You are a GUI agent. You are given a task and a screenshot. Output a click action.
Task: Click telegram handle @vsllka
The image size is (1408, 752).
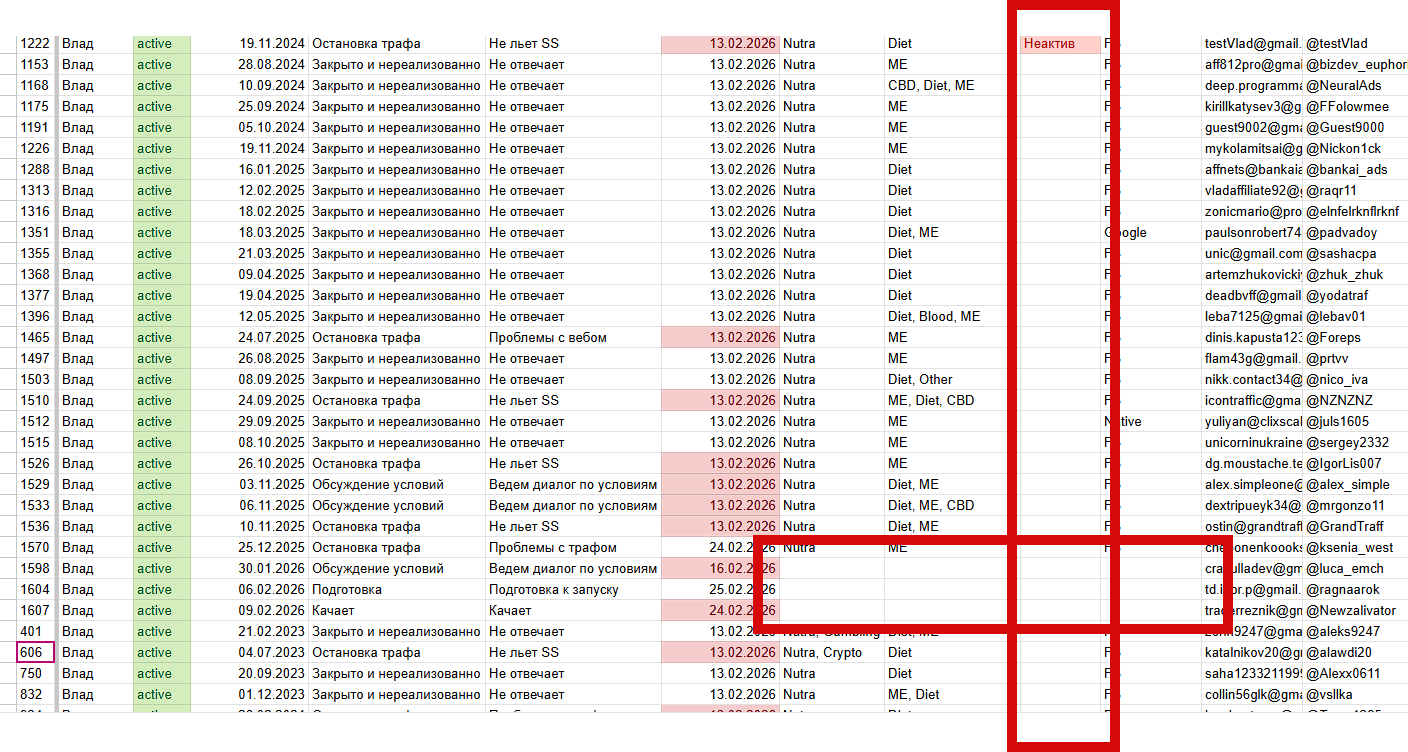pyautogui.click(x=1355, y=695)
